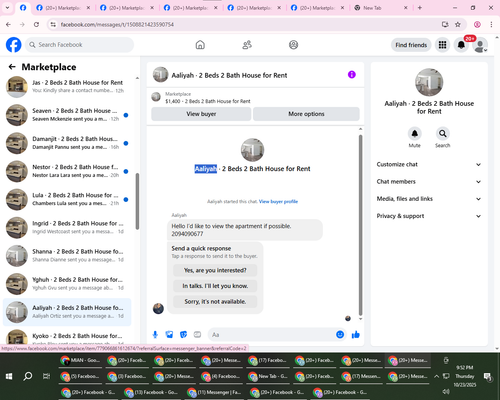Click Search Facebook field
Viewport: 500px width, 400px height.
(79, 45)
